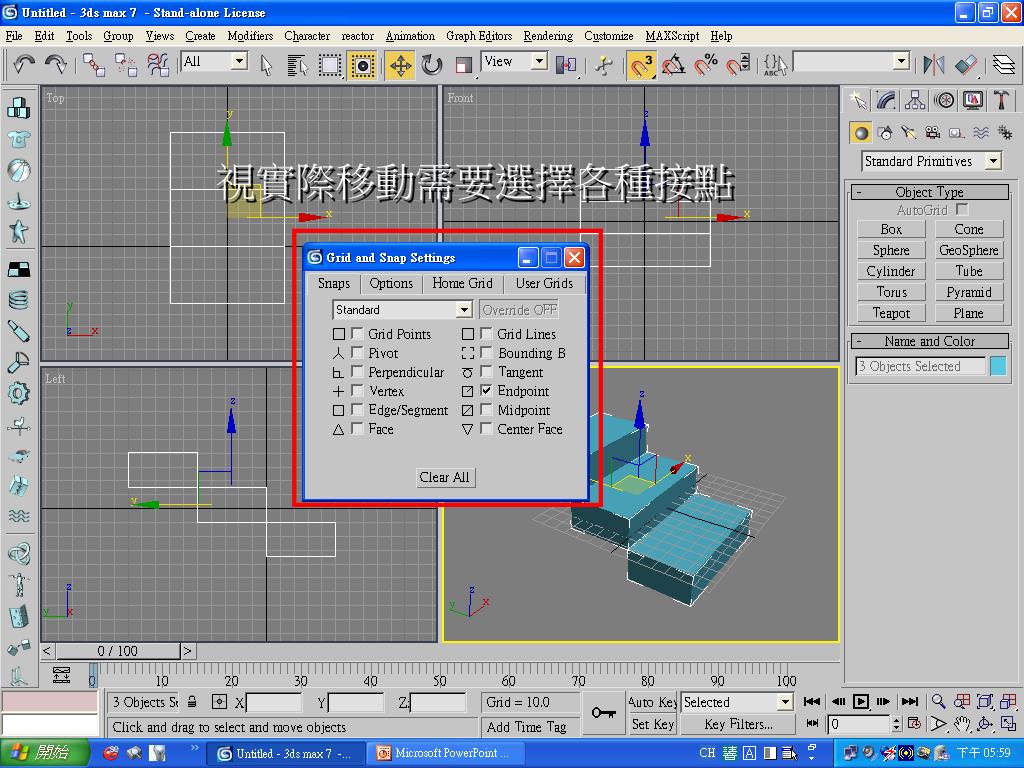Open the All selection filter dropdown
1024x768 pixels.
tap(214, 61)
